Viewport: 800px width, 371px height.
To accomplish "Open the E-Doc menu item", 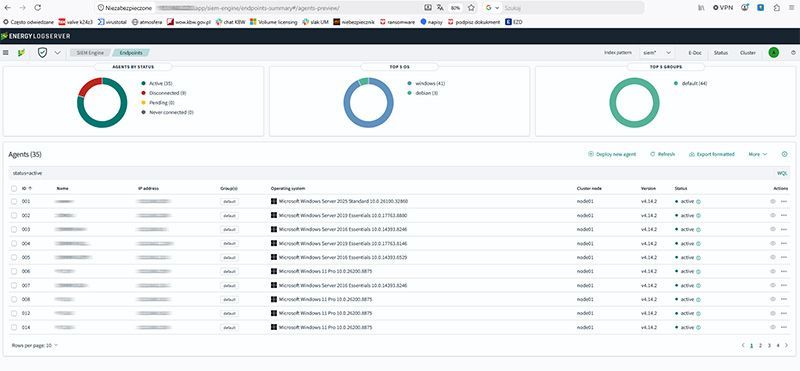I will 695,53.
